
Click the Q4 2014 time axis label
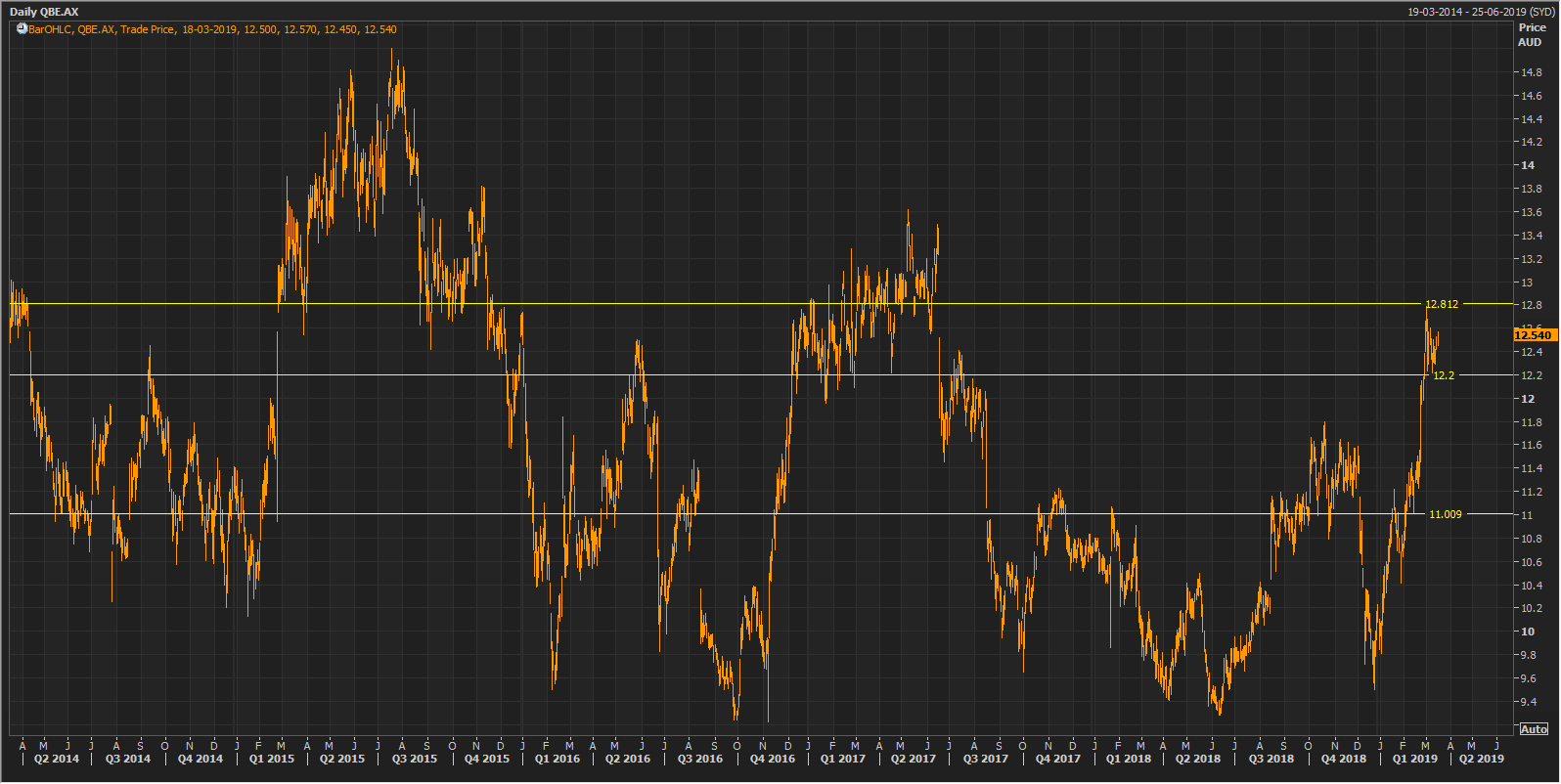point(201,759)
